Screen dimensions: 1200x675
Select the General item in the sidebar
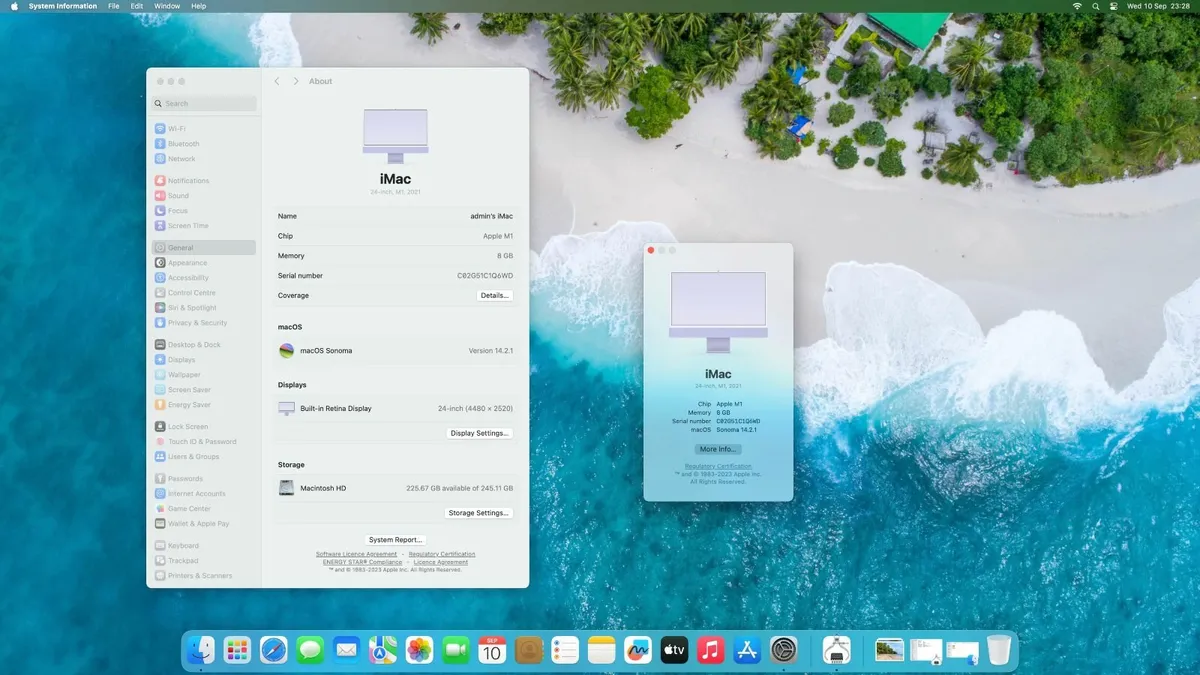click(204, 248)
